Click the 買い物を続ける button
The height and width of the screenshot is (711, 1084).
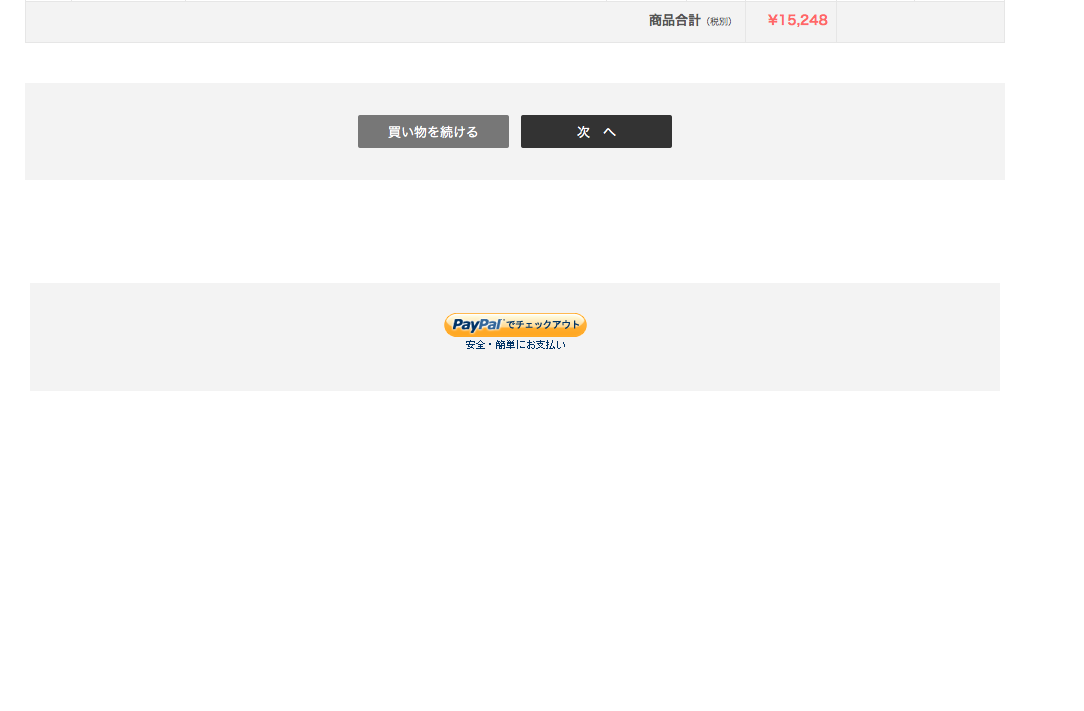(x=433, y=131)
